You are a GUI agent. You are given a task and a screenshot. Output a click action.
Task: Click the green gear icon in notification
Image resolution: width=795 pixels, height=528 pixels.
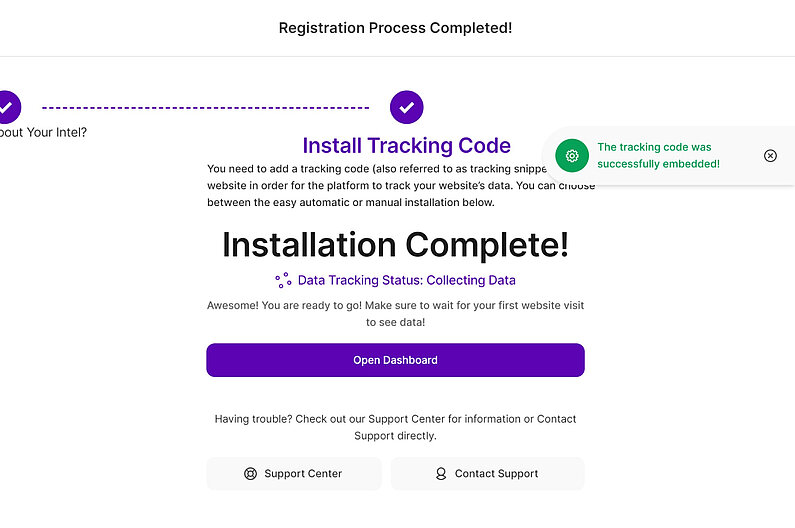572,156
